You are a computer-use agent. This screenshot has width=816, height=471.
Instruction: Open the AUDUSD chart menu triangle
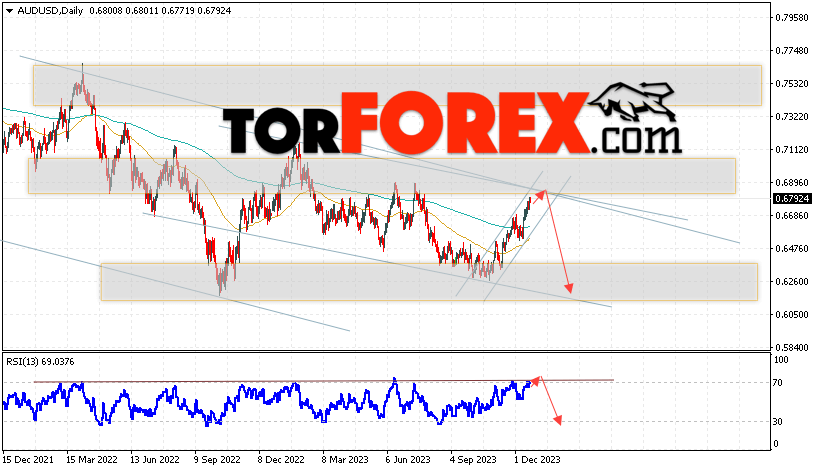(9, 11)
